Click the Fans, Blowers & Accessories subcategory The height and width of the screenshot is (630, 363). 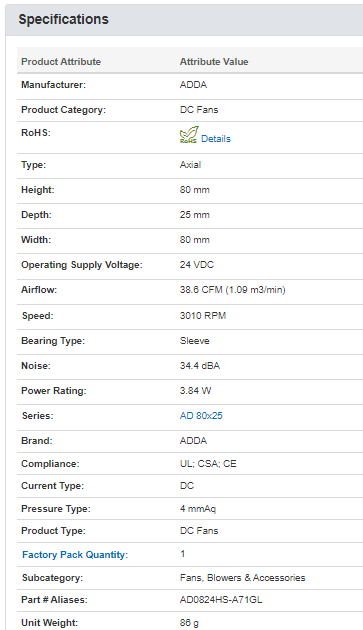pyautogui.click(x=242, y=578)
